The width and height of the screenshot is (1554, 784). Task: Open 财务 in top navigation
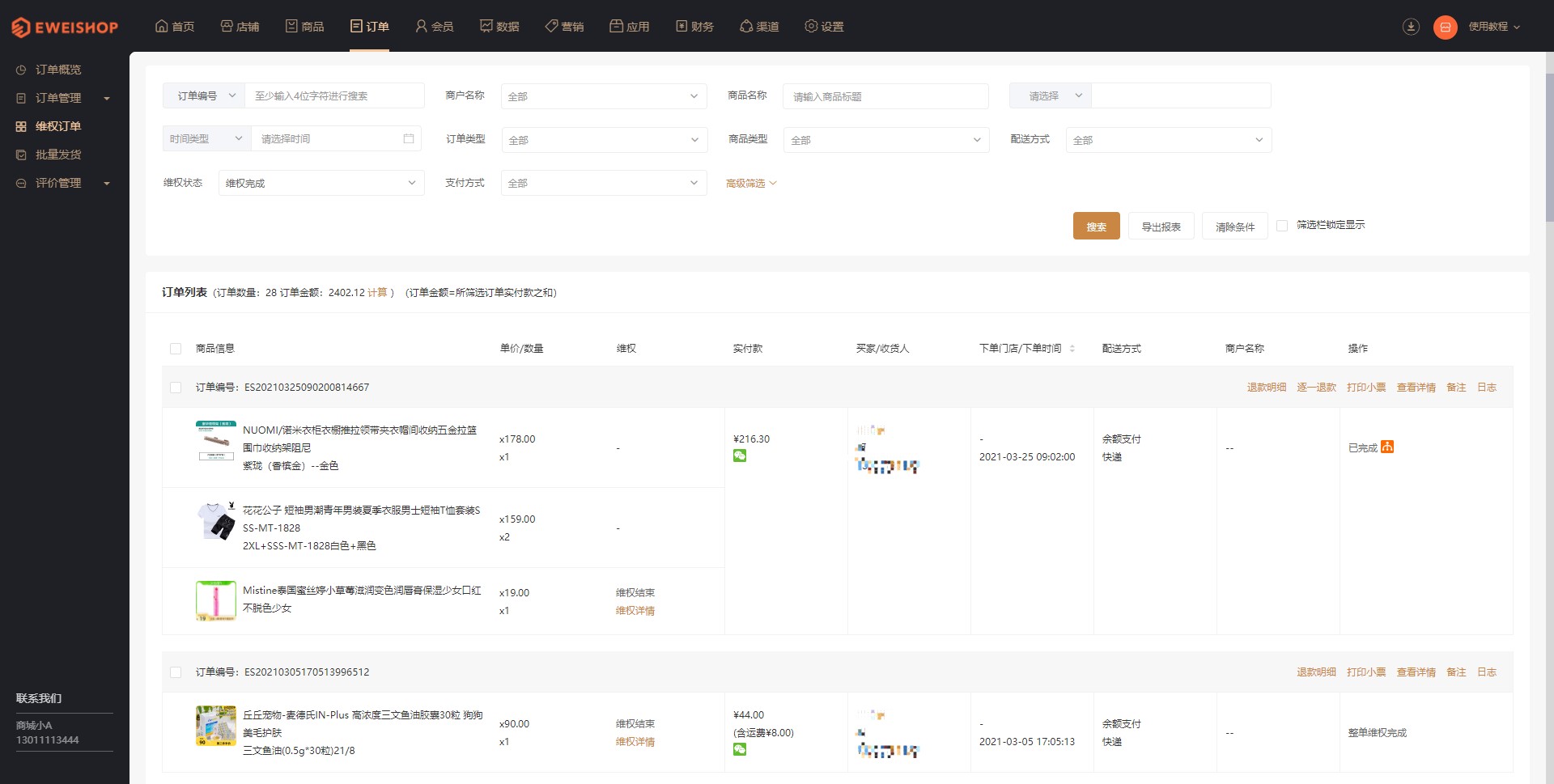[694, 27]
